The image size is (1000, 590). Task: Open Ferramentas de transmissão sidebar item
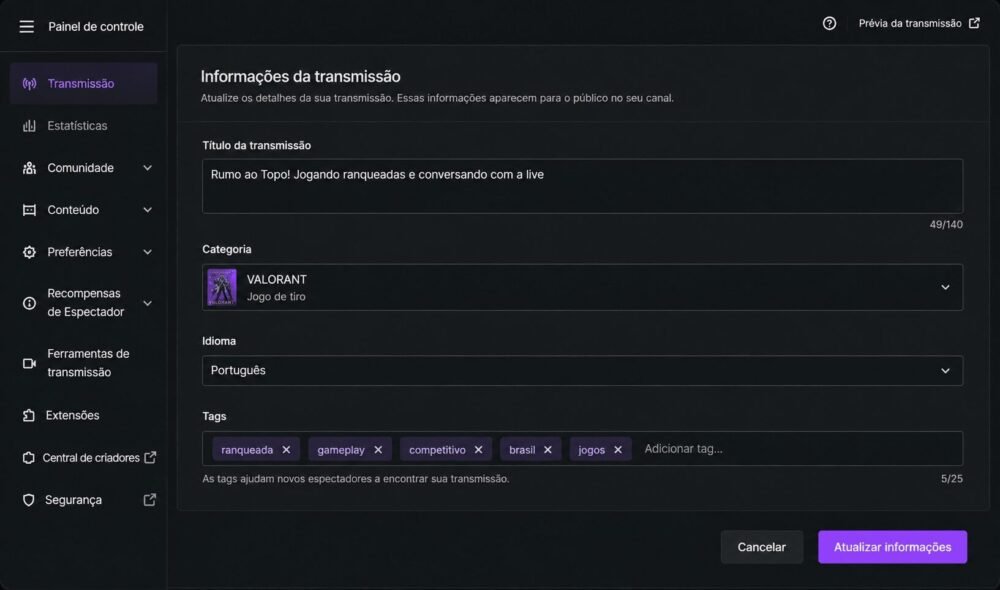click(84, 363)
